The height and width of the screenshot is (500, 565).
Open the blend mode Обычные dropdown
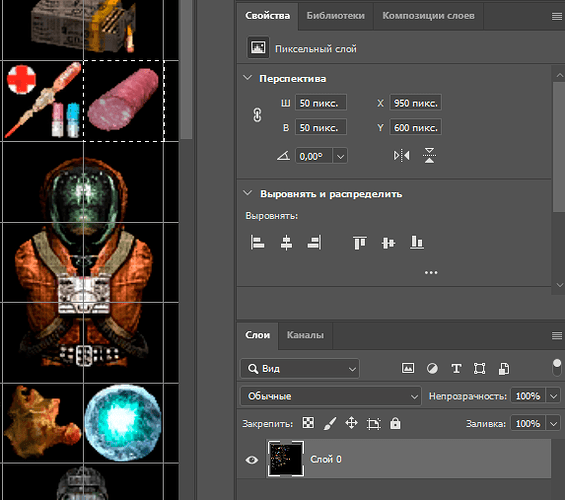pos(331,396)
